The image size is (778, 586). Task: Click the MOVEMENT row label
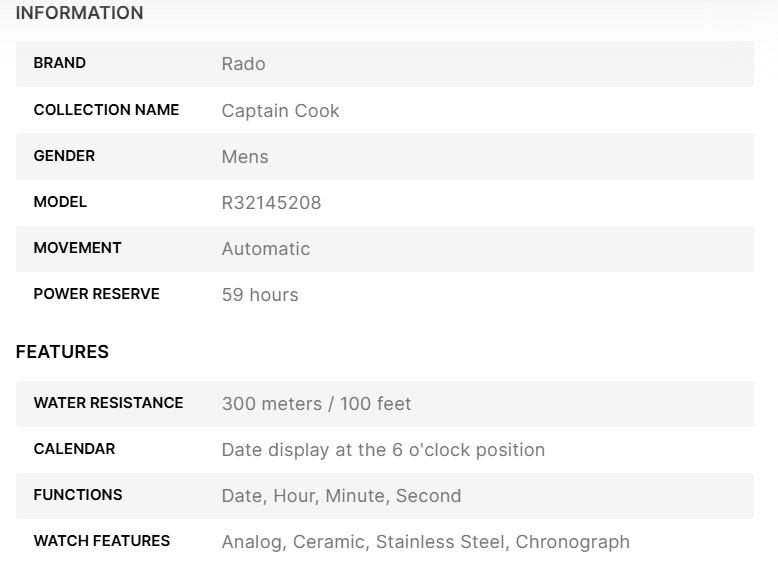77,248
